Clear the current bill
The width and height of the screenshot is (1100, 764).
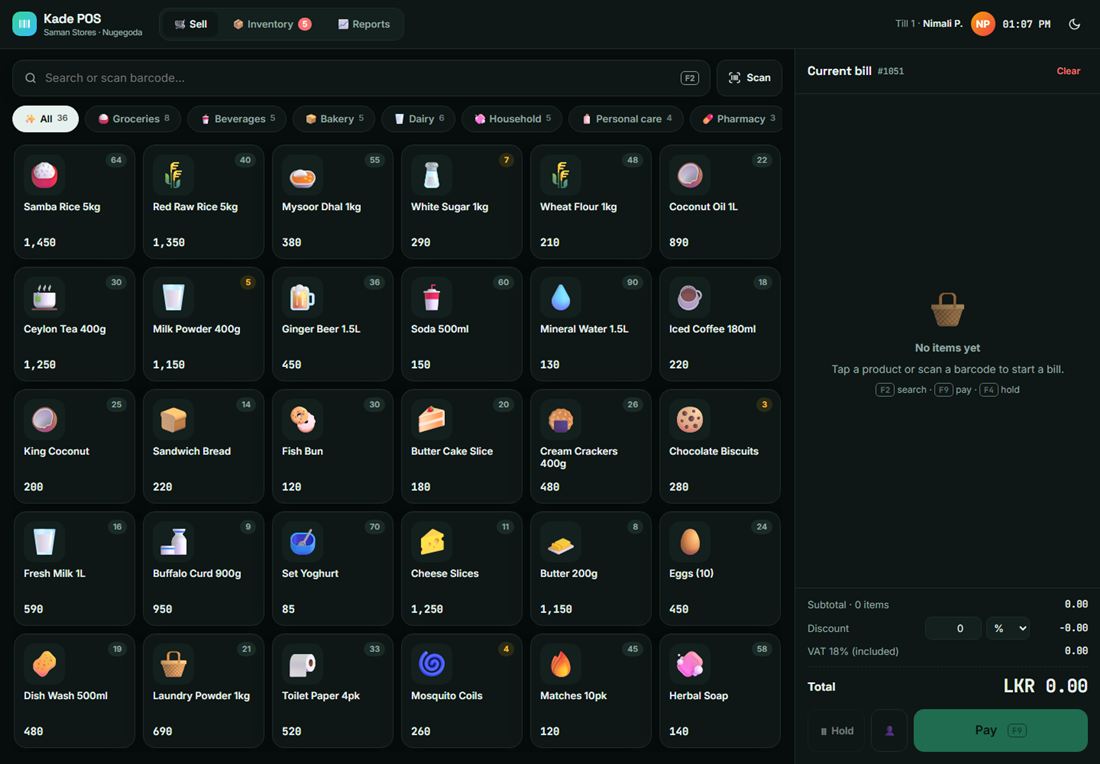pyautogui.click(x=1068, y=71)
